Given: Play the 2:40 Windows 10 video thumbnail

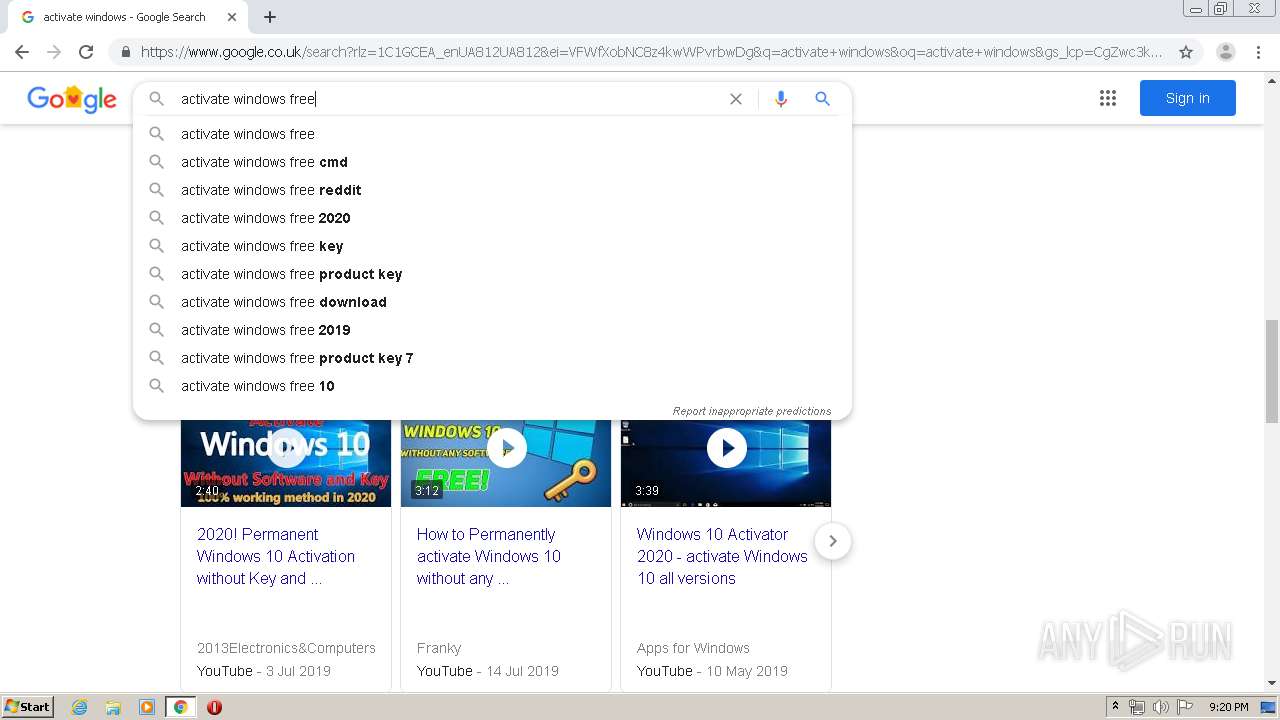Looking at the screenshot, I should [x=286, y=463].
